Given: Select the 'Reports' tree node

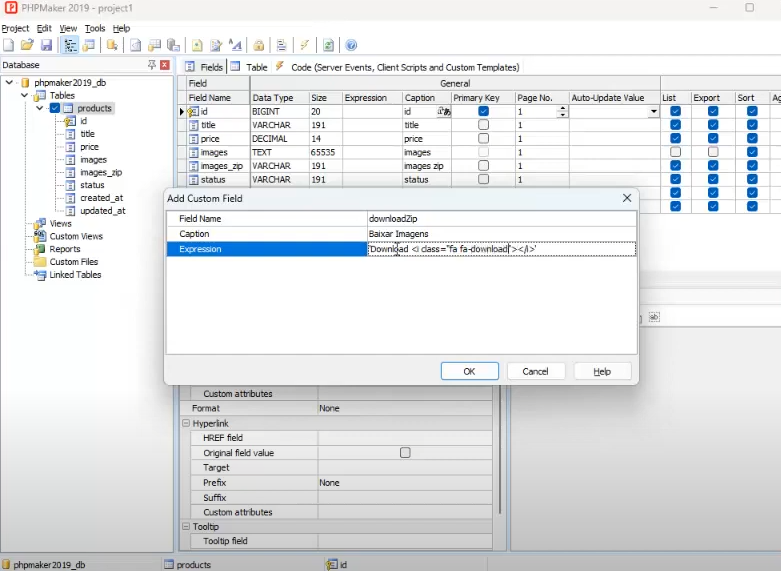Looking at the screenshot, I should pos(65,249).
